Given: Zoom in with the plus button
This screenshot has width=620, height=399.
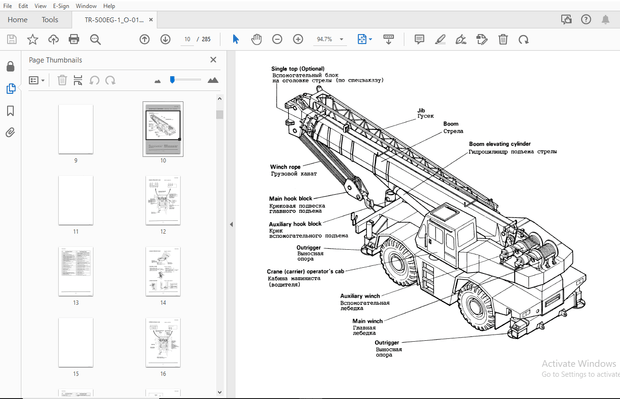Looking at the screenshot, I should 298,39.
